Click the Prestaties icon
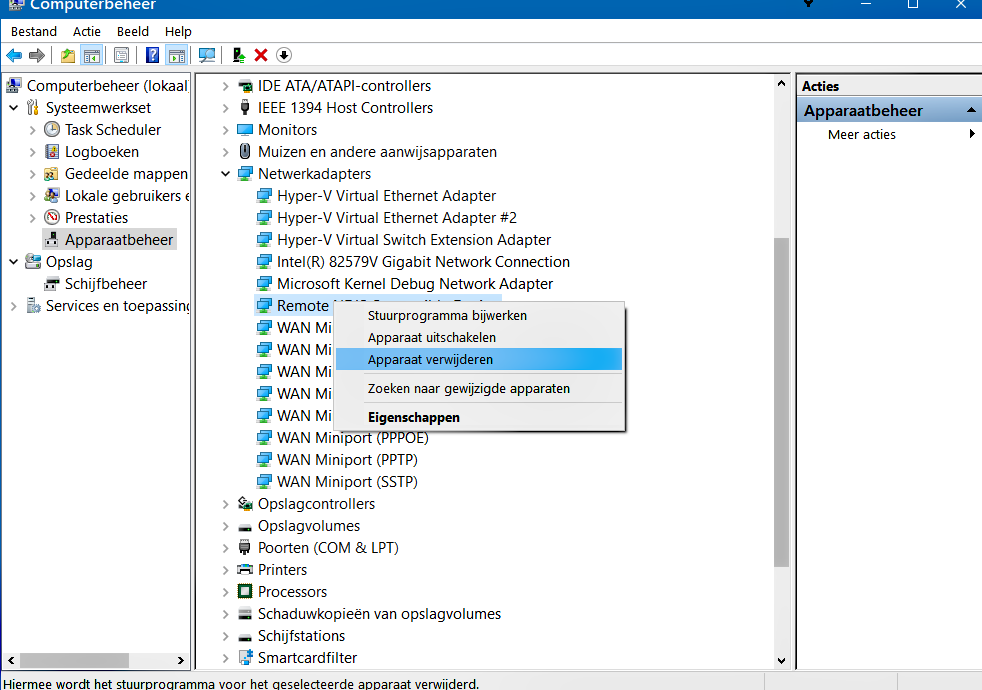The image size is (982, 690). (52, 217)
